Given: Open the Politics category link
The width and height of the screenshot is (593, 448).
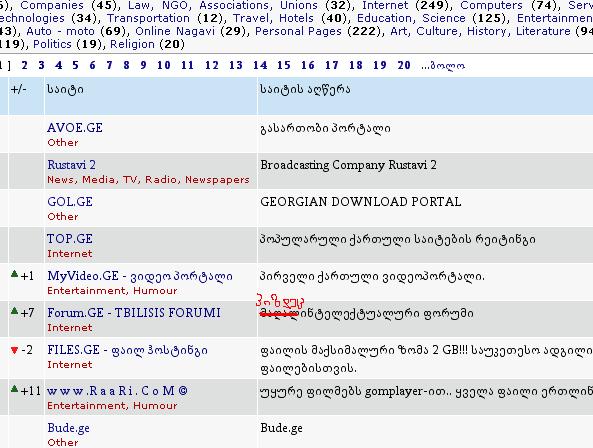Looking at the screenshot, I should pyautogui.click(x=52, y=44).
